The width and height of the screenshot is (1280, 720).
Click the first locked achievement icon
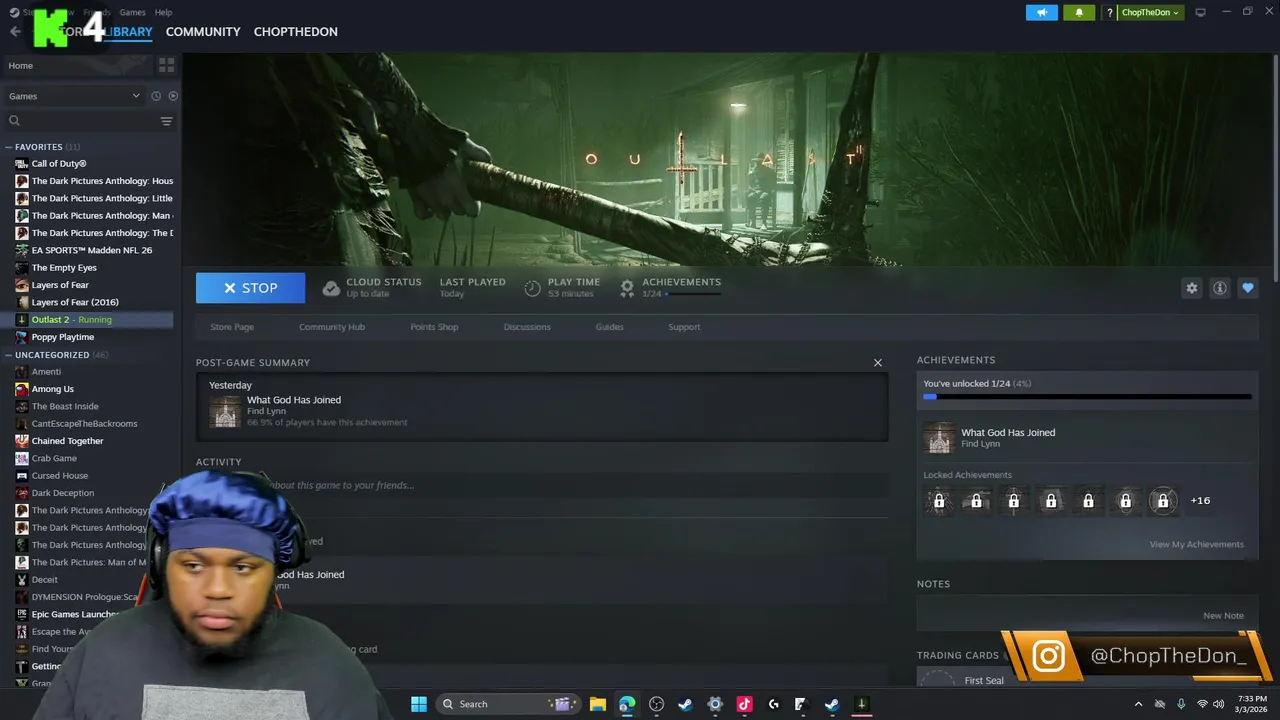939,501
